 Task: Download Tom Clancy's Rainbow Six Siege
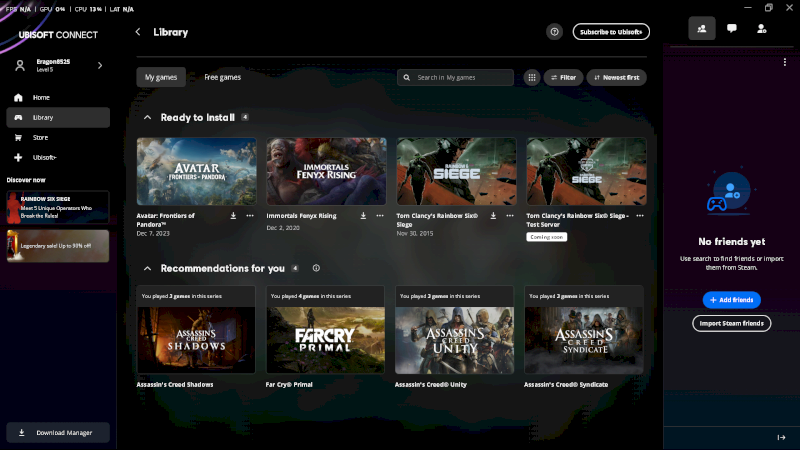tap(493, 216)
